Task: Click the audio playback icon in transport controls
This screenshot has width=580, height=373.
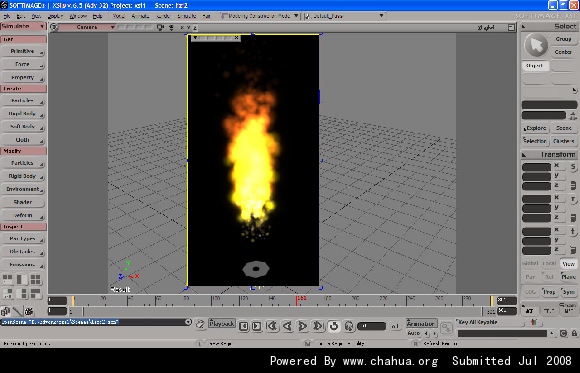Action: click(349, 326)
